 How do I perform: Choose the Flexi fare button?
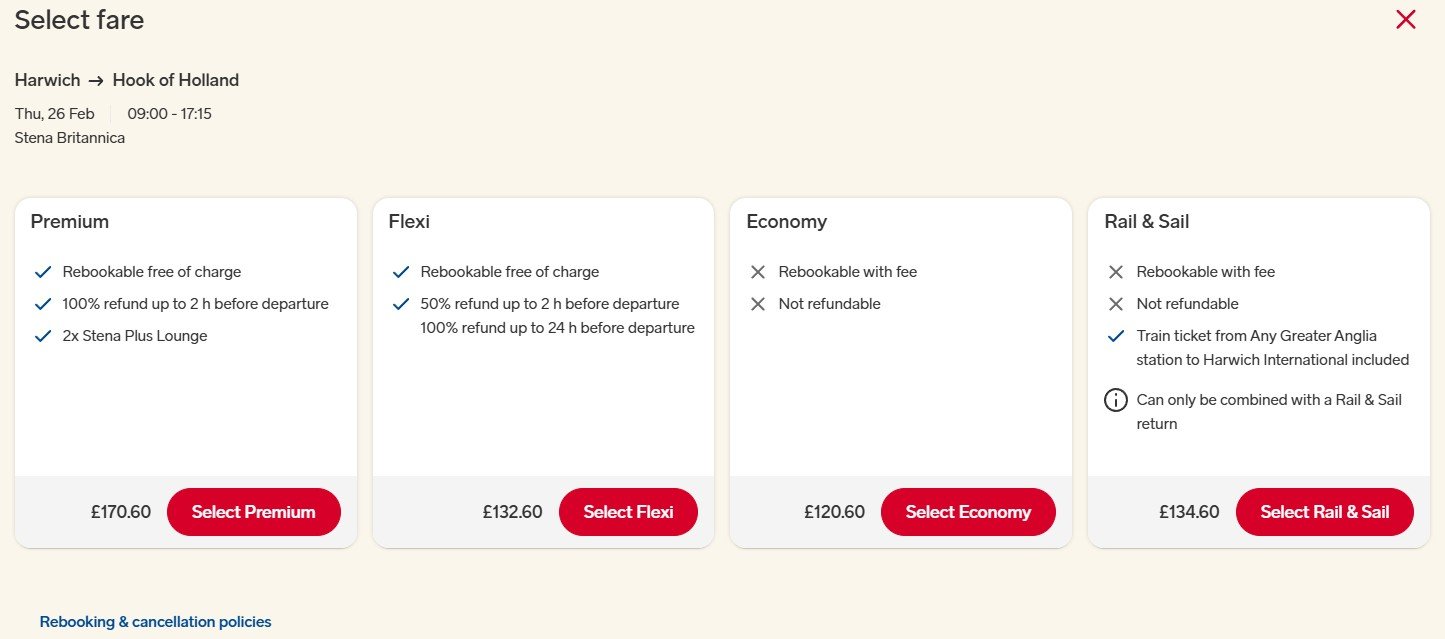click(x=628, y=512)
